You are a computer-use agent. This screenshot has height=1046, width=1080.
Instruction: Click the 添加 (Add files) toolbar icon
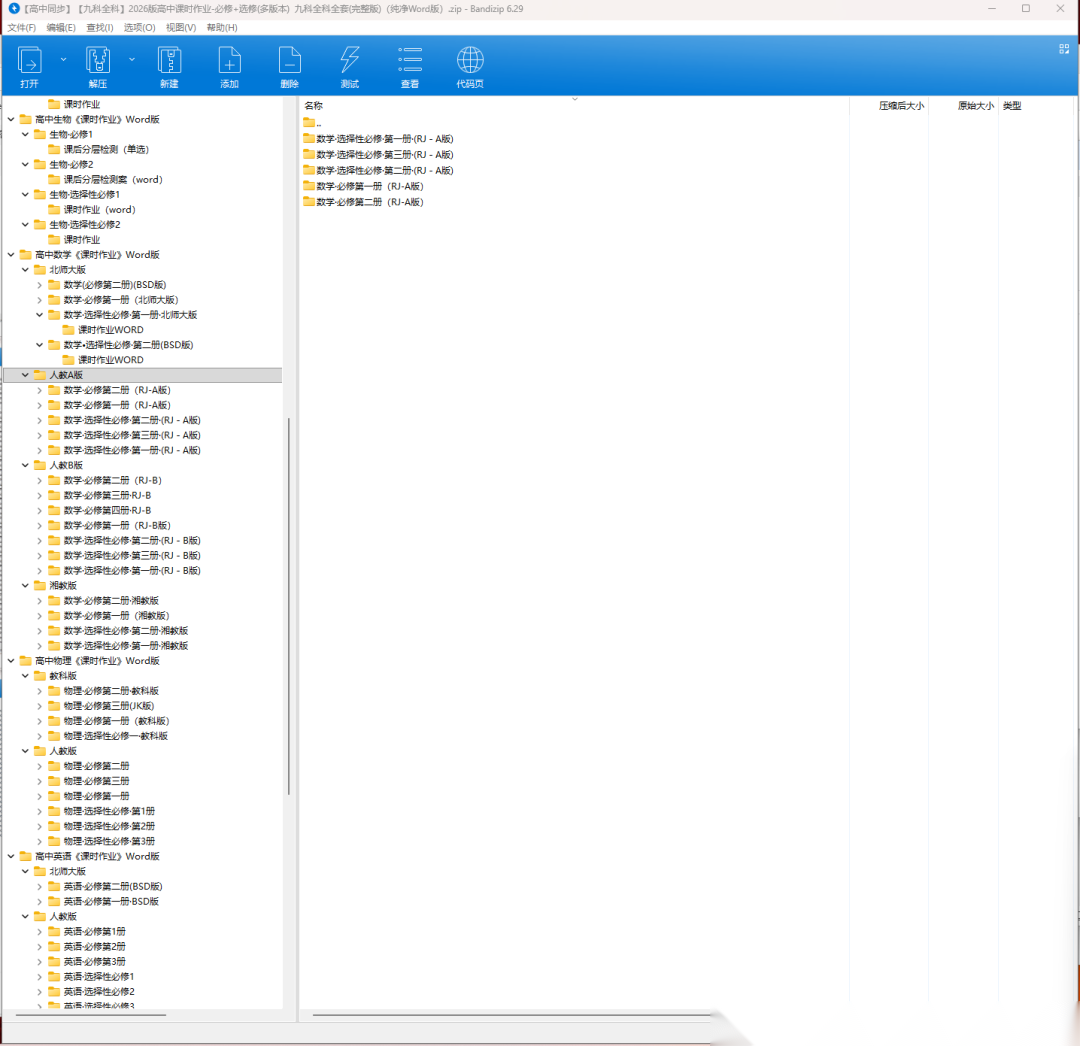pos(229,61)
